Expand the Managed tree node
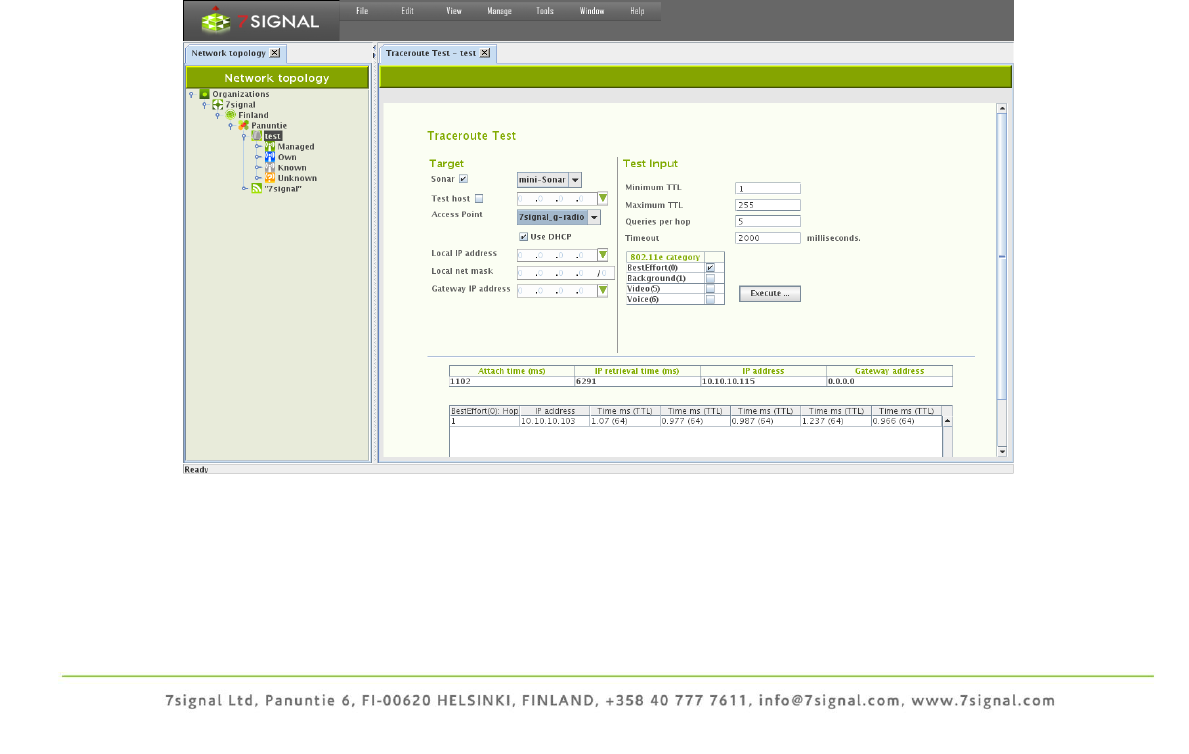 click(x=258, y=146)
